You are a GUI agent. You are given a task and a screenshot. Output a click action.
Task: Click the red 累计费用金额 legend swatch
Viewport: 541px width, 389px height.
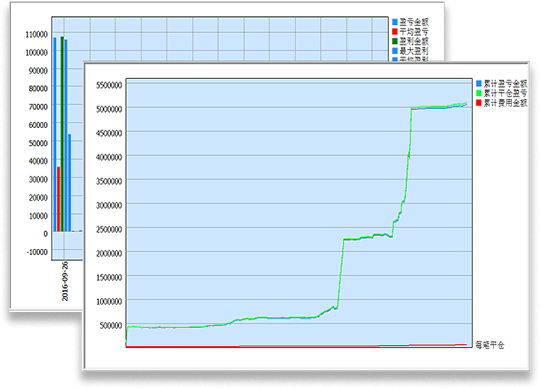pos(479,103)
